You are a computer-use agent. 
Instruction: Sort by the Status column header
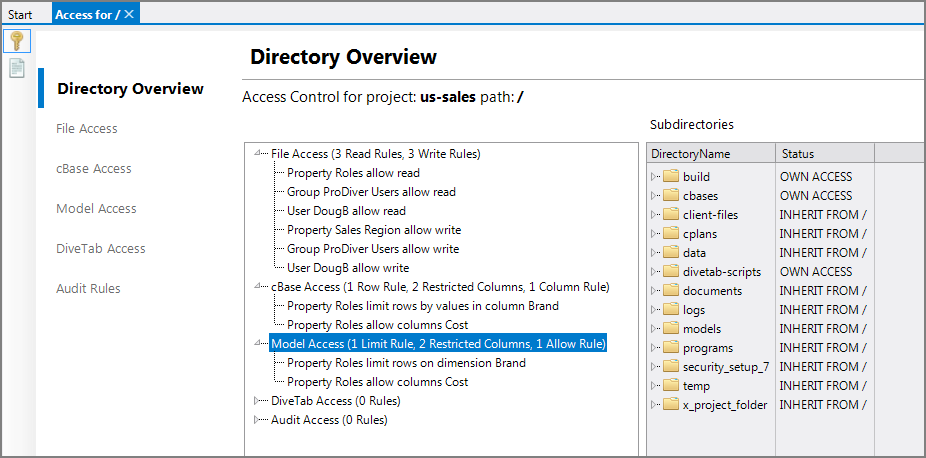click(x=825, y=153)
